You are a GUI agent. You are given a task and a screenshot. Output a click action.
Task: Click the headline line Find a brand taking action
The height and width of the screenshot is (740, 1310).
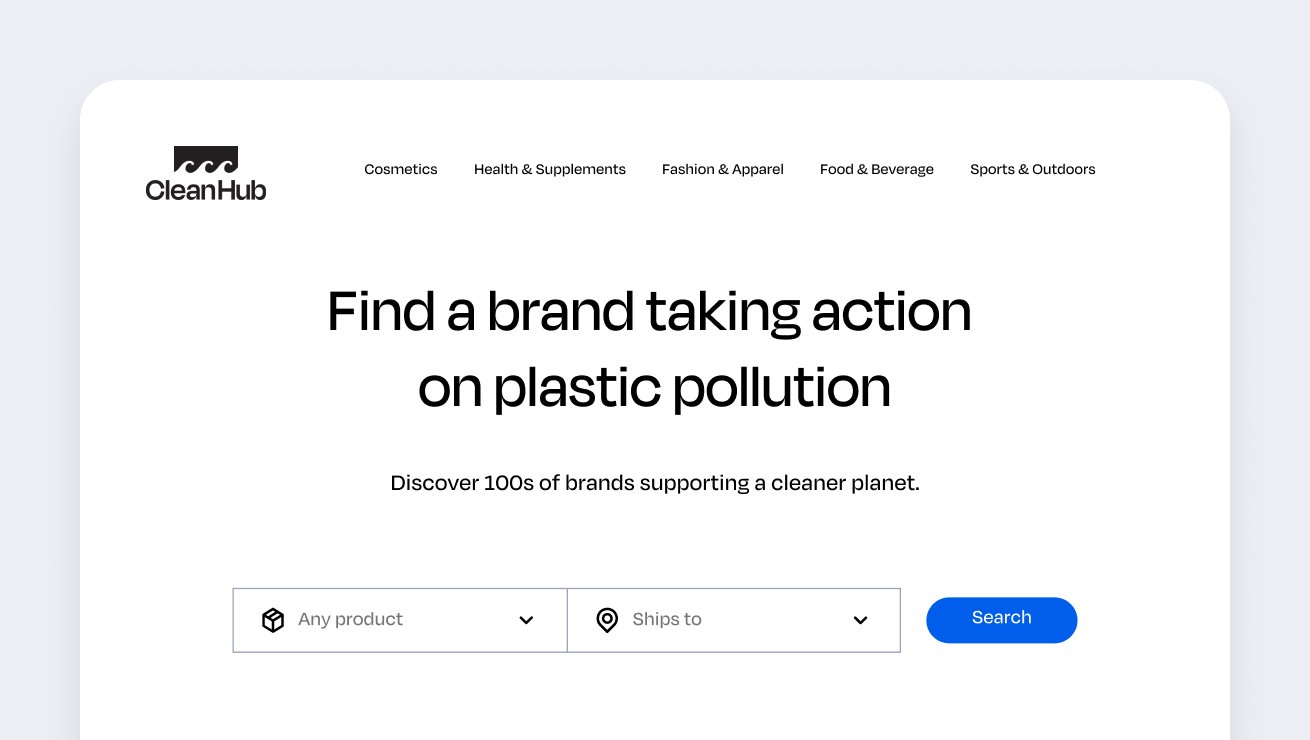[650, 311]
